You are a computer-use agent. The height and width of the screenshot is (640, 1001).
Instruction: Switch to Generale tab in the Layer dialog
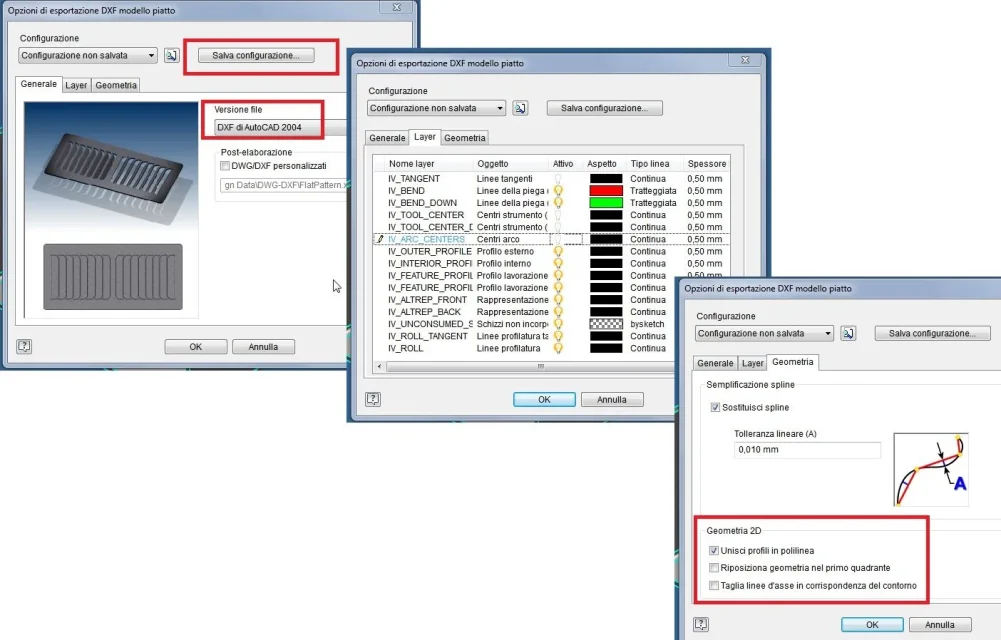click(387, 138)
